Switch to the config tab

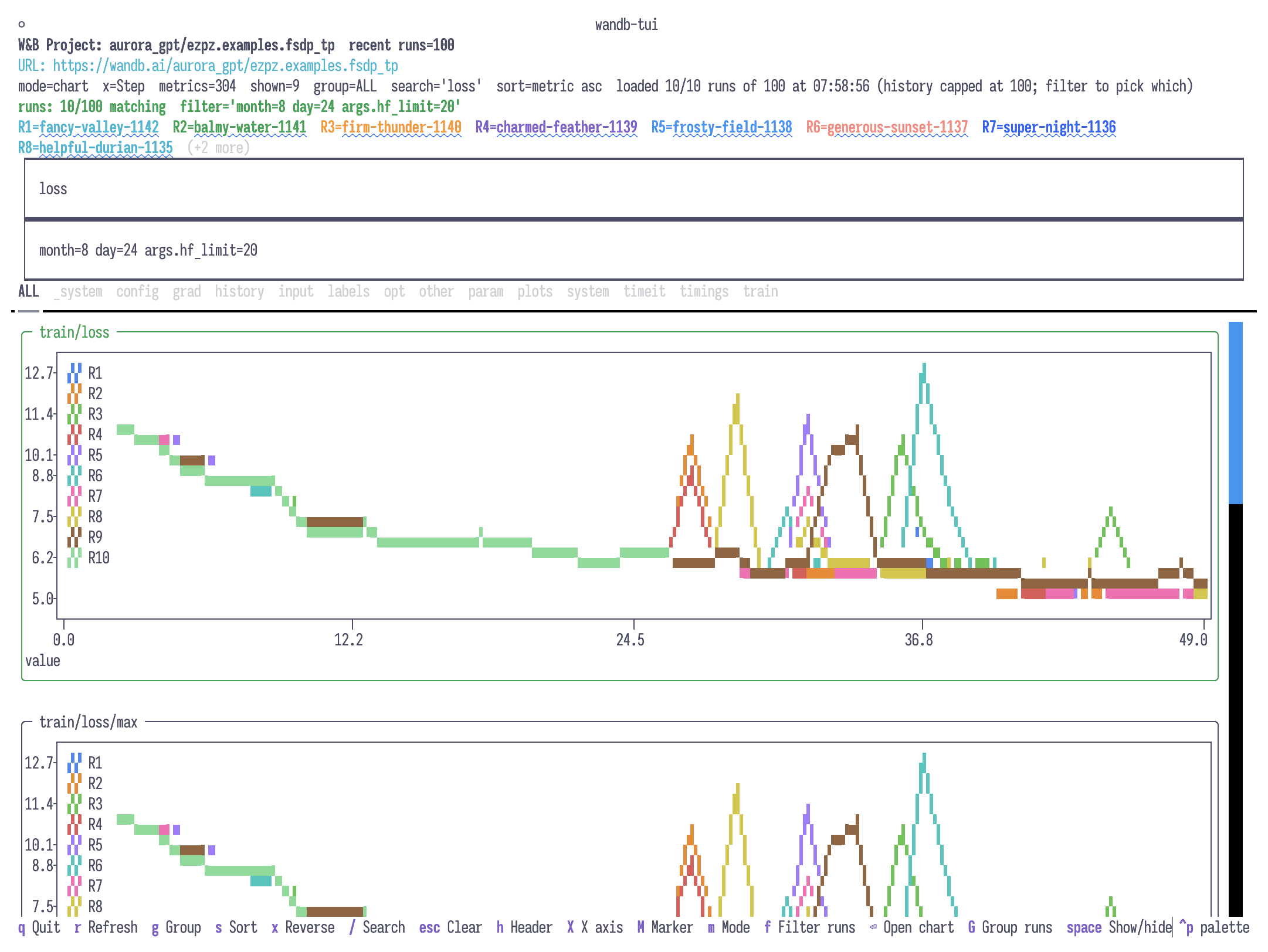[137, 291]
